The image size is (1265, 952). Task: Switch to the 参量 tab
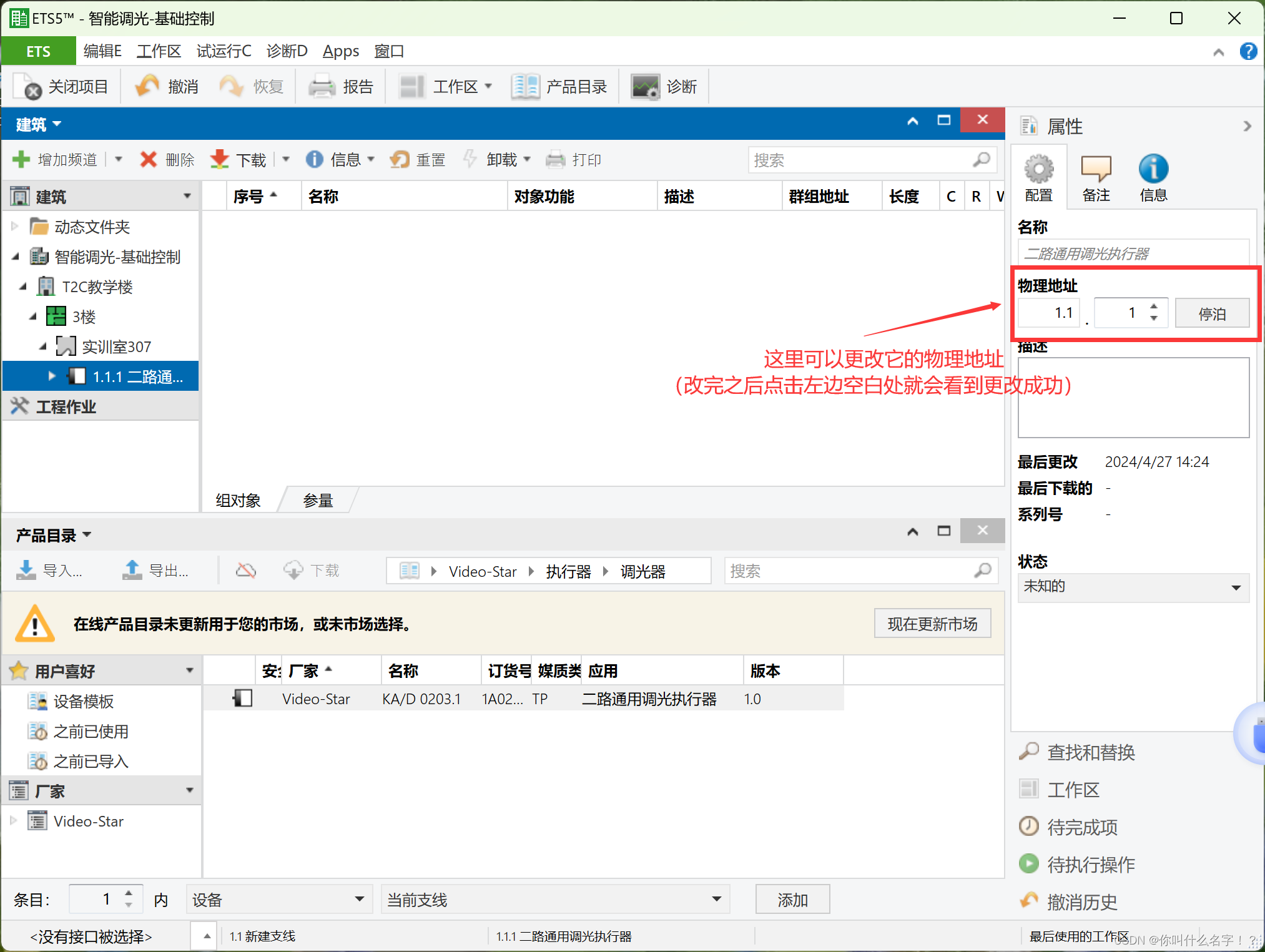click(318, 501)
